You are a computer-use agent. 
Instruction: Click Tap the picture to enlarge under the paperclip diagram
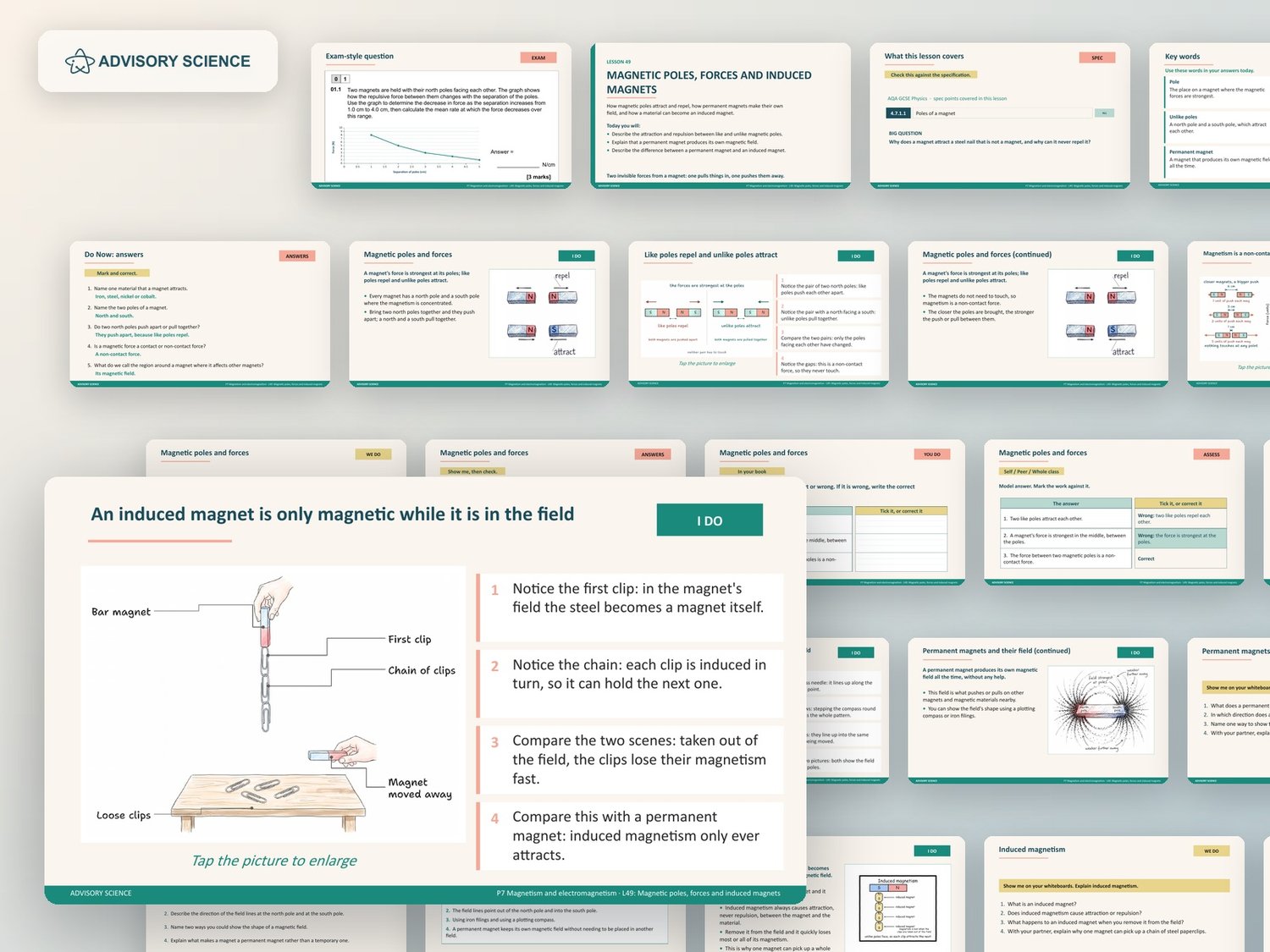click(274, 861)
